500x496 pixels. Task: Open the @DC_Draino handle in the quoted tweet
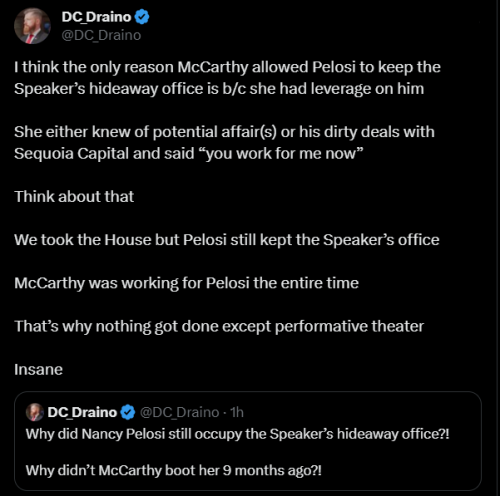pos(179,412)
